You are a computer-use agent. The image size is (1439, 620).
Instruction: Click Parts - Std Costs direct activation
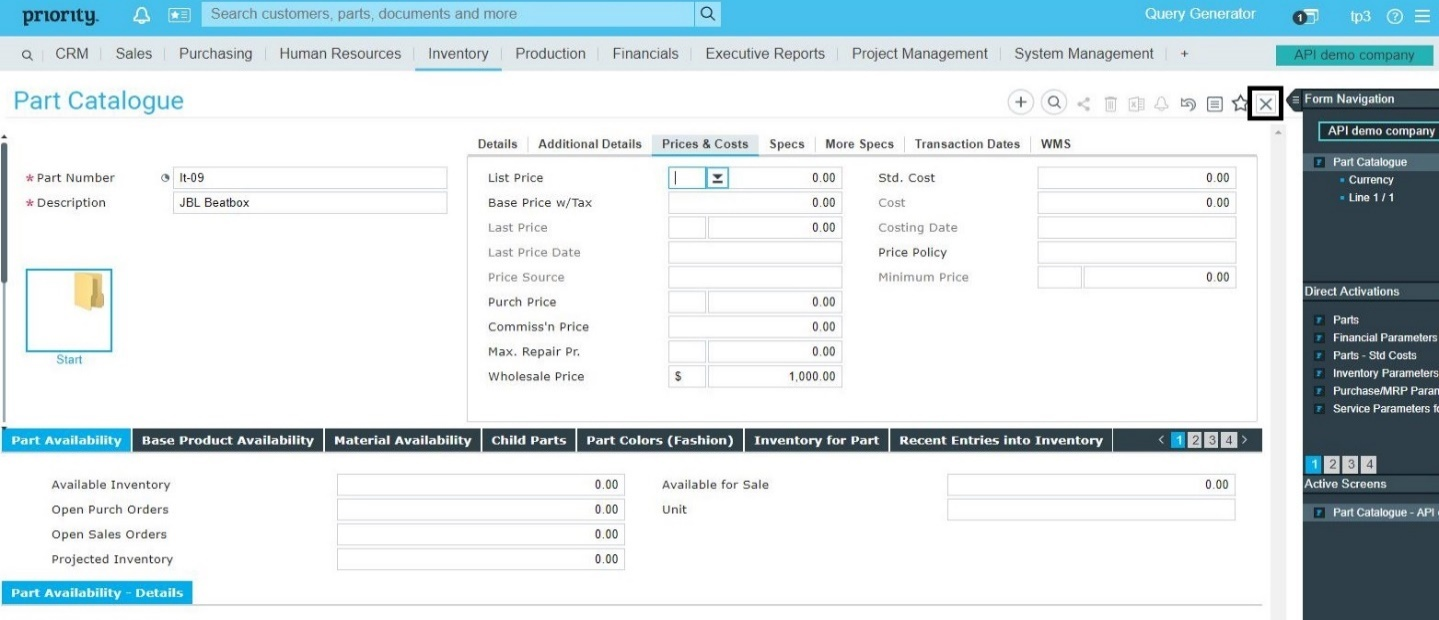tap(1374, 355)
